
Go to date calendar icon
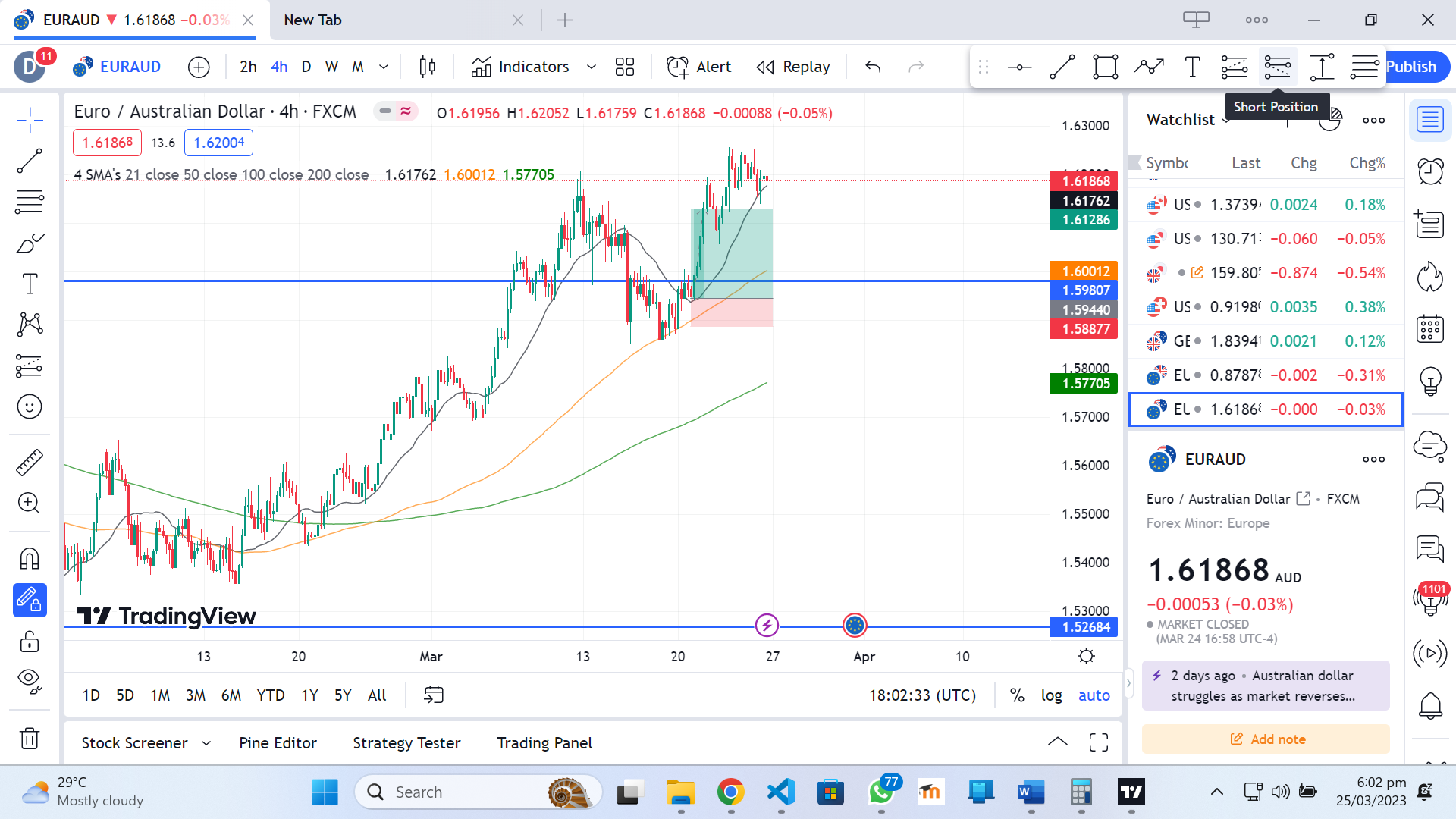[x=434, y=695]
